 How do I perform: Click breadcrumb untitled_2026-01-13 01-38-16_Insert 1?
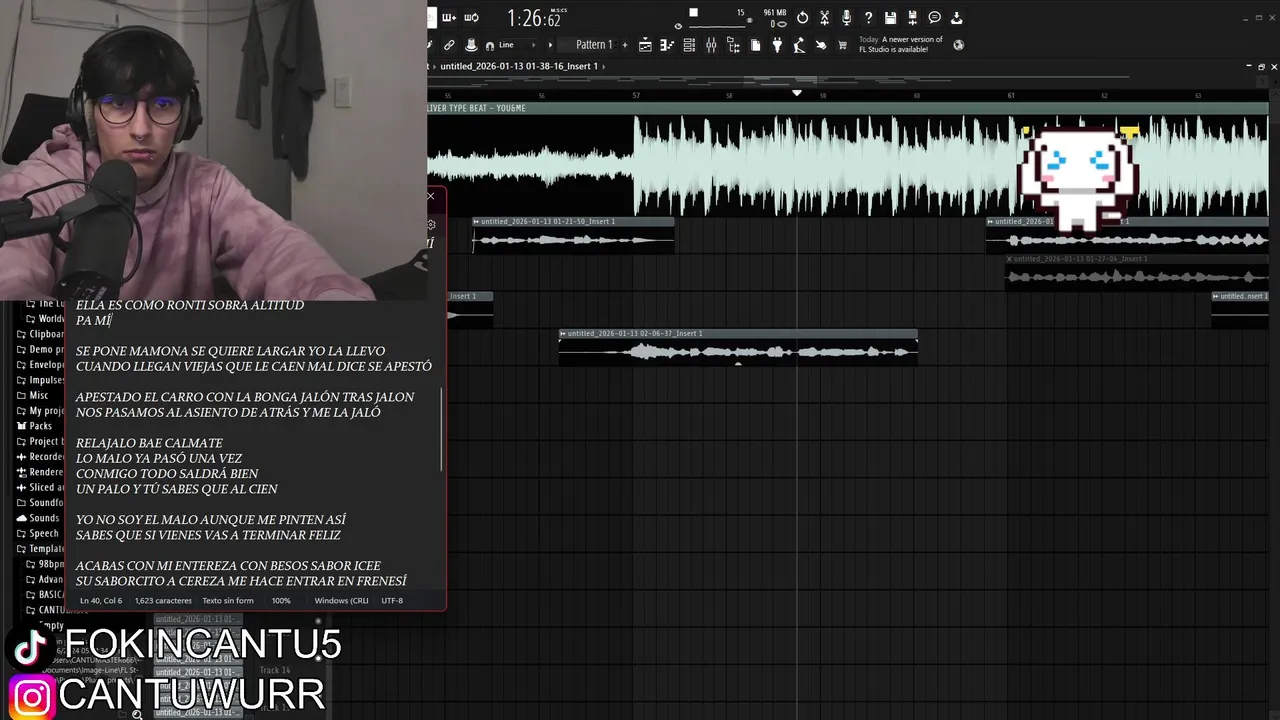519,66
